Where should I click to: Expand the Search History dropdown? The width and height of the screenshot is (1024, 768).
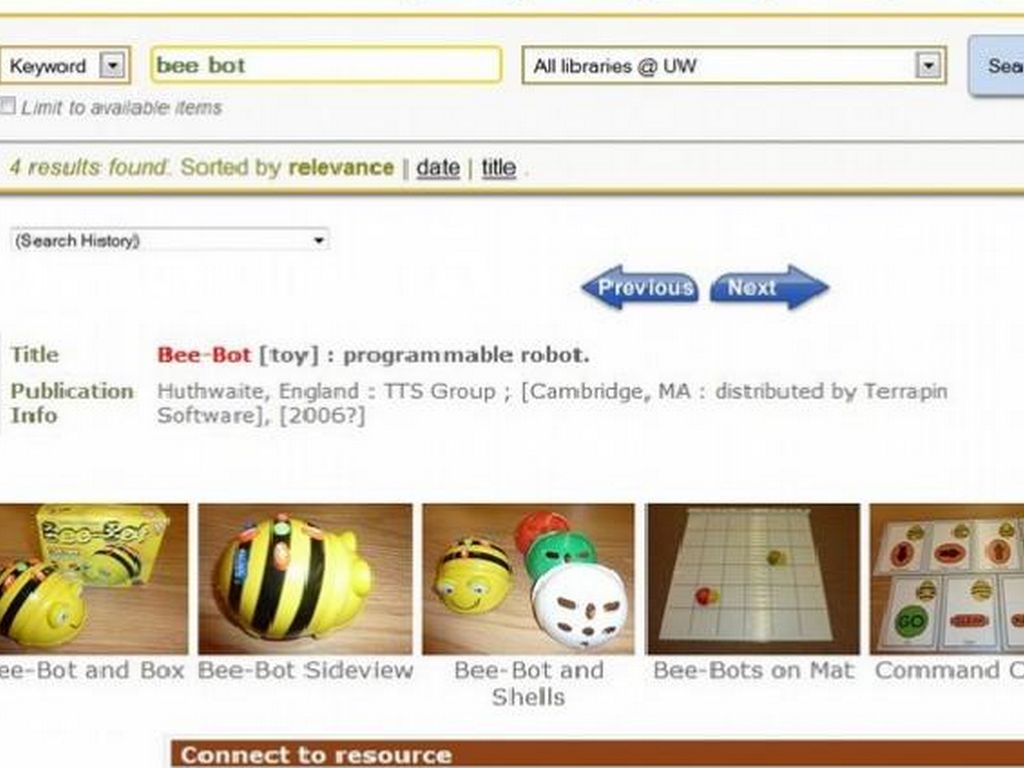(170, 240)
